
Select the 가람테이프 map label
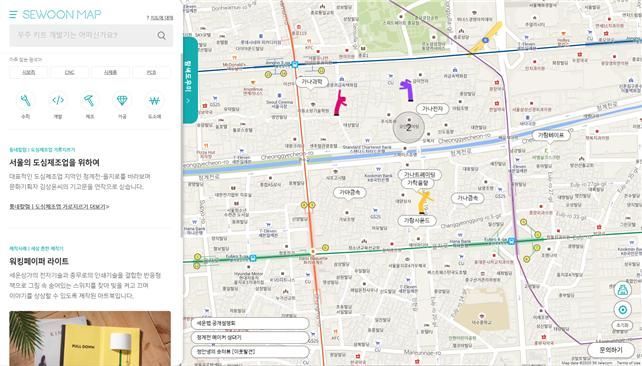click(x=551, y=135)
